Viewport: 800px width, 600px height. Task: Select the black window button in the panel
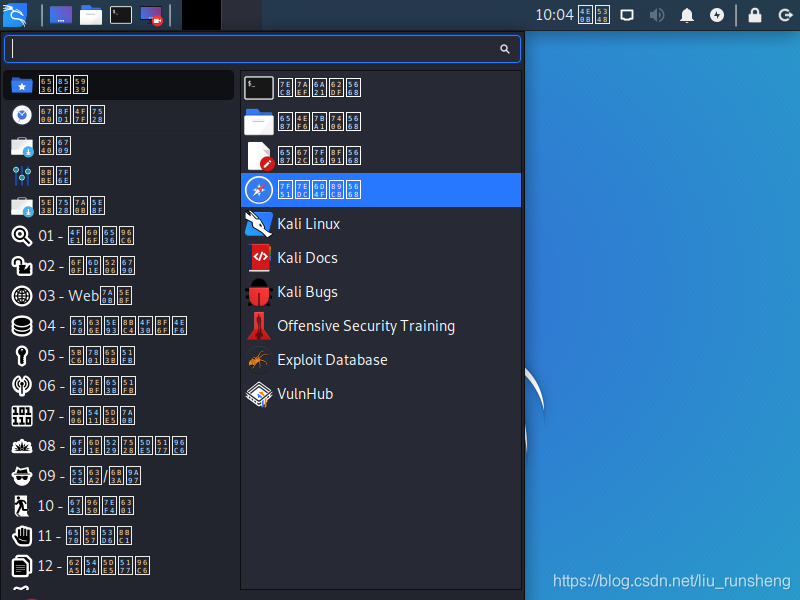(x=202, y=15)
